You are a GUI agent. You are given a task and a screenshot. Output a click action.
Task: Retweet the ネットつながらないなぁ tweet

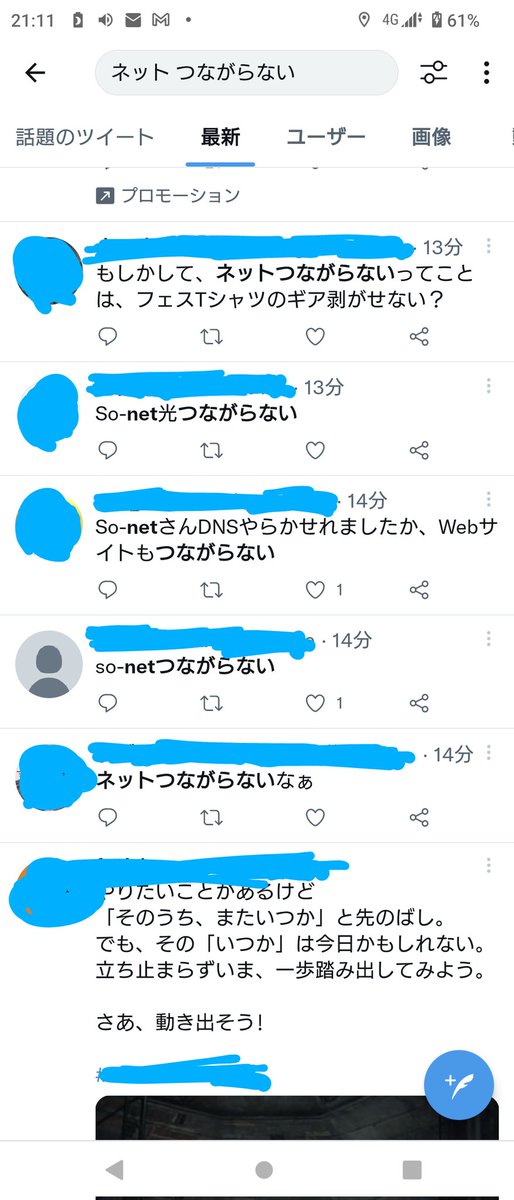pos(212,817)
